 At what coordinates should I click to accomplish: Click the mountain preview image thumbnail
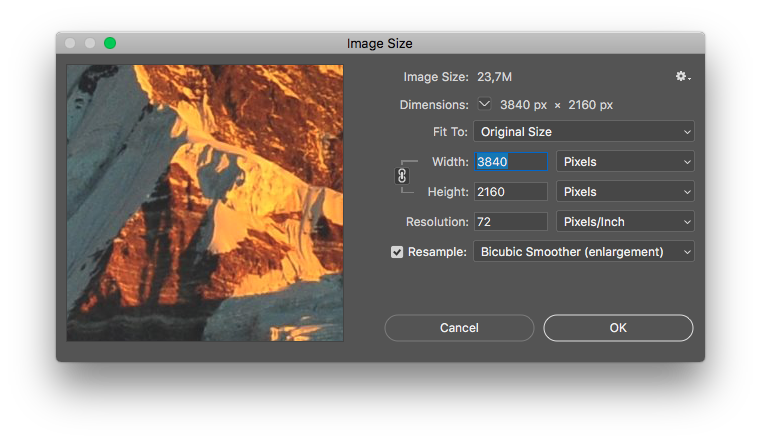pos(205,203)
